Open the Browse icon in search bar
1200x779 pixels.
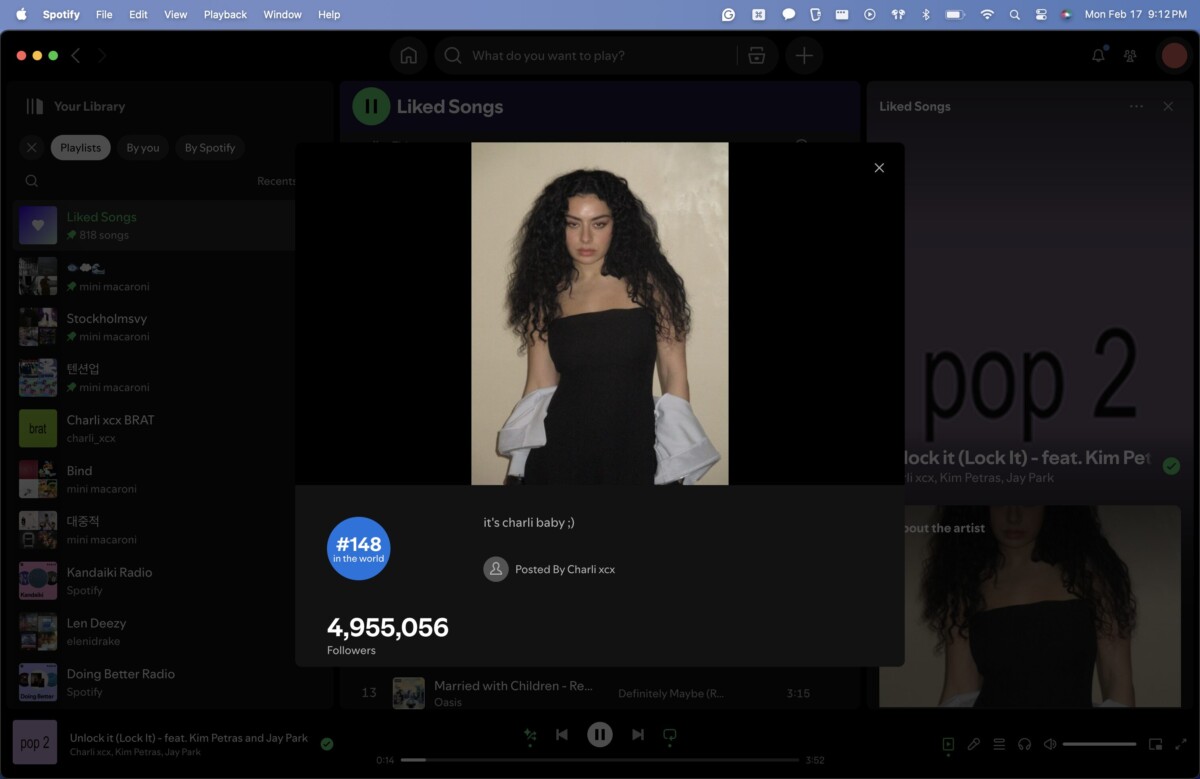[x=757, y=56]
